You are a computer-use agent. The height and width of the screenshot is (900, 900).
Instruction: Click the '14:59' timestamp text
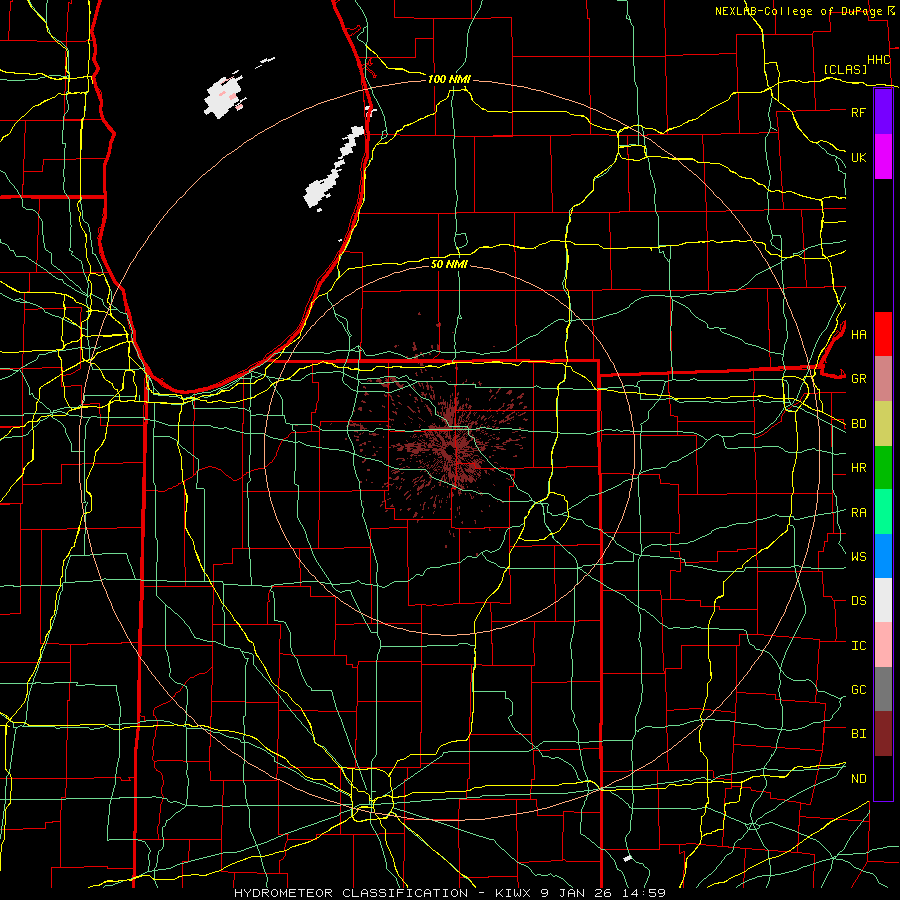647,893
